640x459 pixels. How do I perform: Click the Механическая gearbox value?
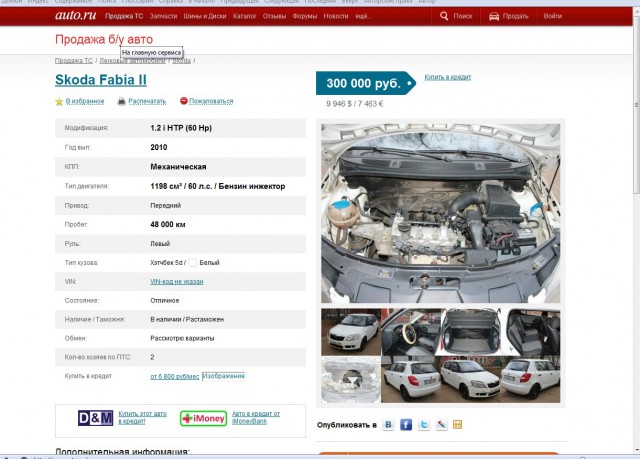178,166
